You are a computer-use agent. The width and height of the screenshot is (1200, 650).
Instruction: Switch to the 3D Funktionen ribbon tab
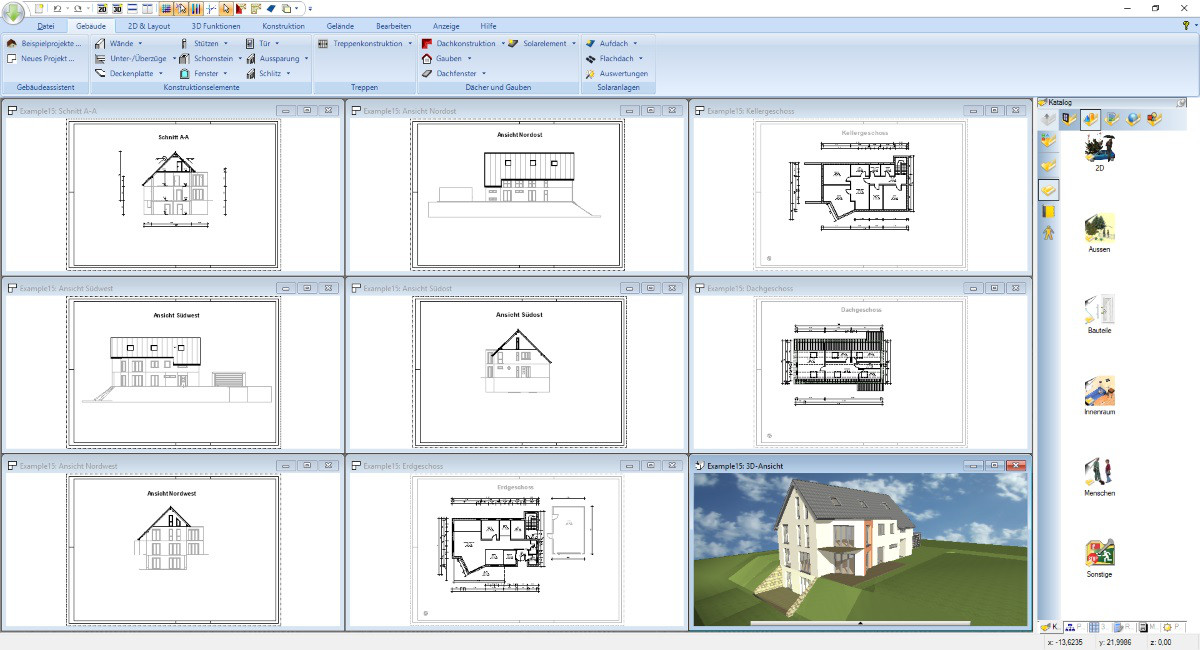tap(215, 26)
